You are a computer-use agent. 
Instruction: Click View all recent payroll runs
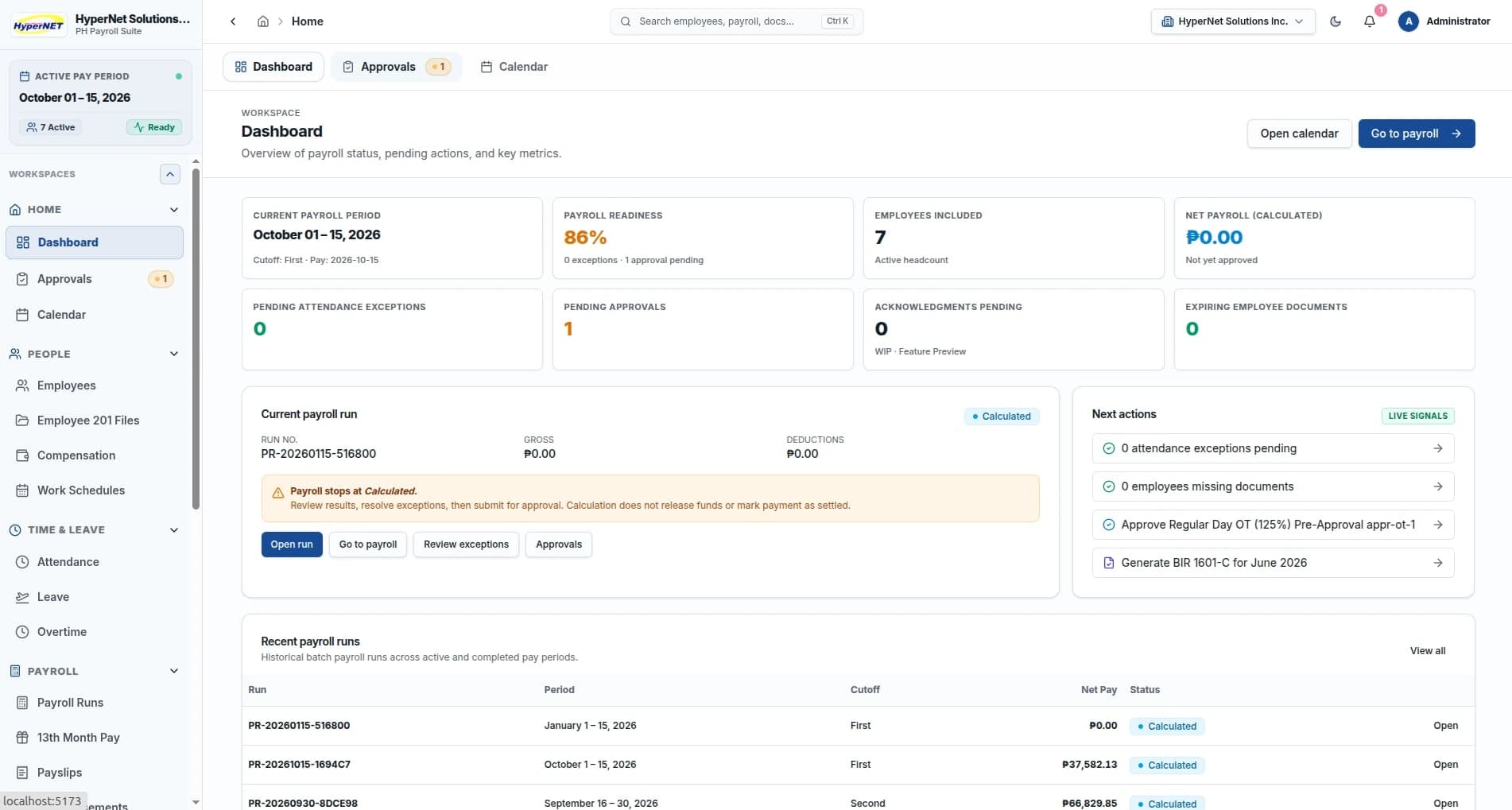tap(1428, 651)
